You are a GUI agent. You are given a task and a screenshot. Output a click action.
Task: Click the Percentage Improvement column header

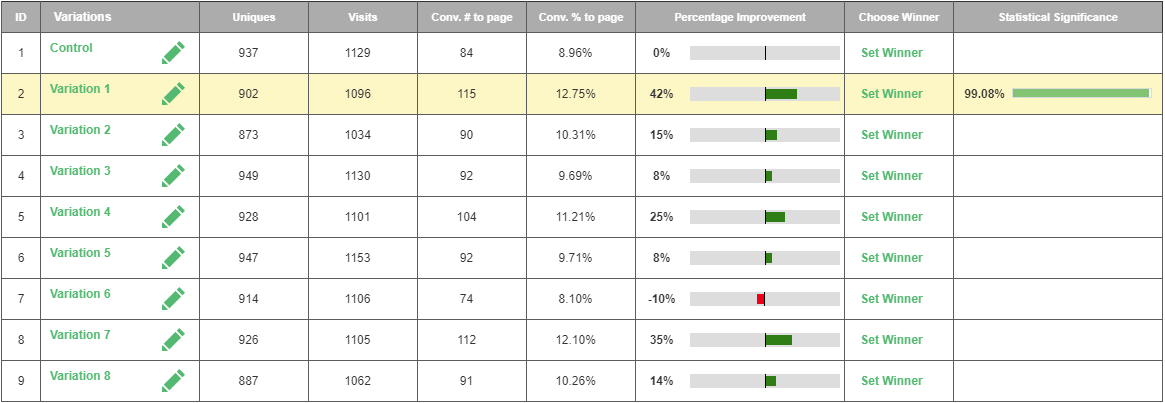(x=739, y=18)
